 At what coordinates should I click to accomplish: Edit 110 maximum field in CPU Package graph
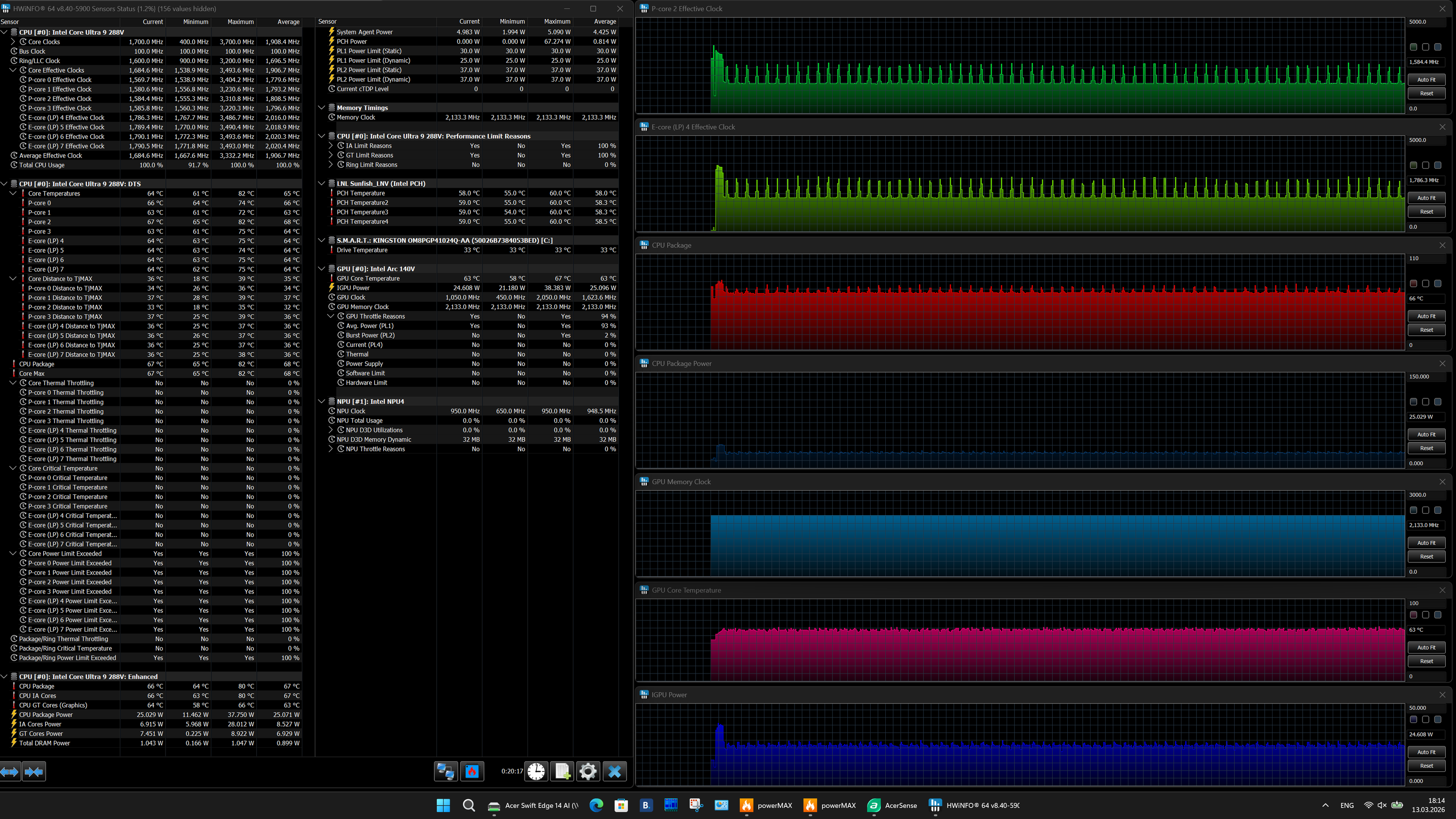coord(1426,258)
